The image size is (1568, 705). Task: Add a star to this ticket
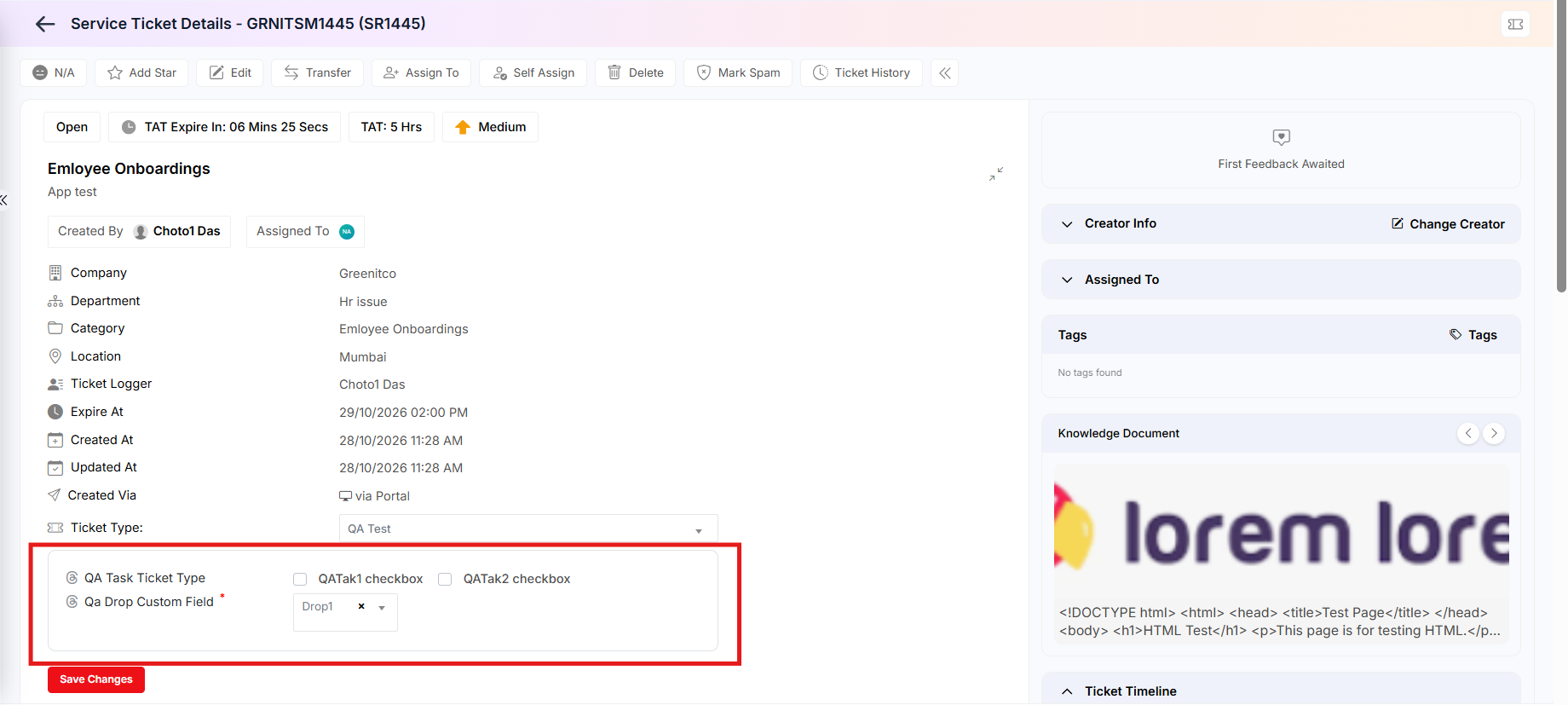point(141,72)
